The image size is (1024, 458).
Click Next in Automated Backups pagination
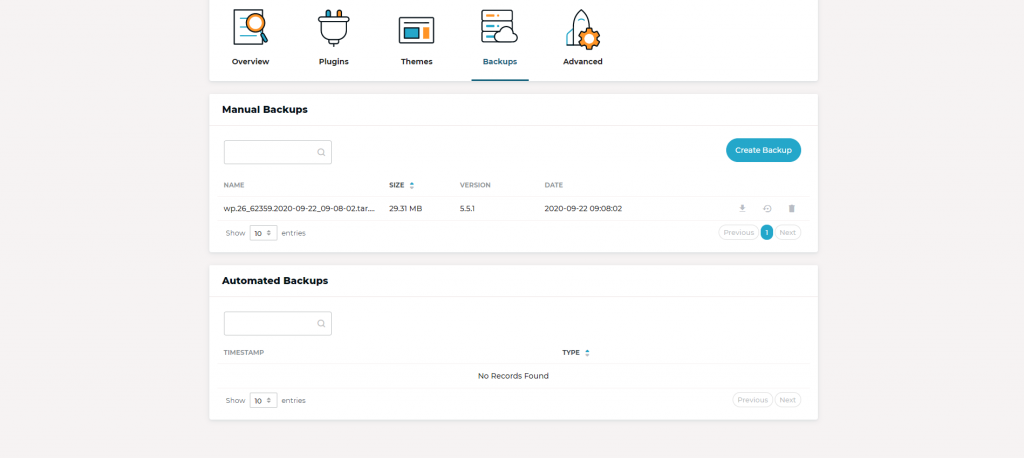(x=788, y=400)
